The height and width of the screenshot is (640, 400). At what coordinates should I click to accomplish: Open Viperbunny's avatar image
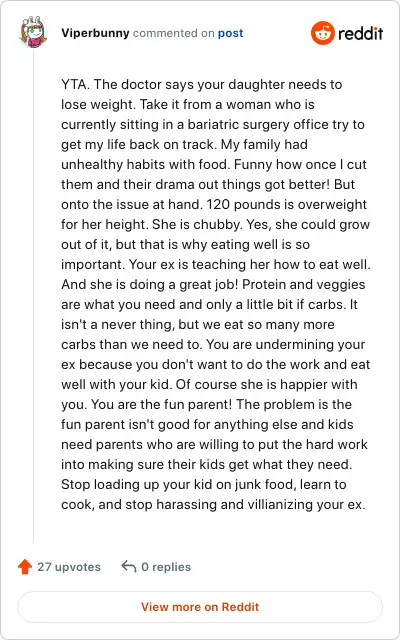pos(33,33)
